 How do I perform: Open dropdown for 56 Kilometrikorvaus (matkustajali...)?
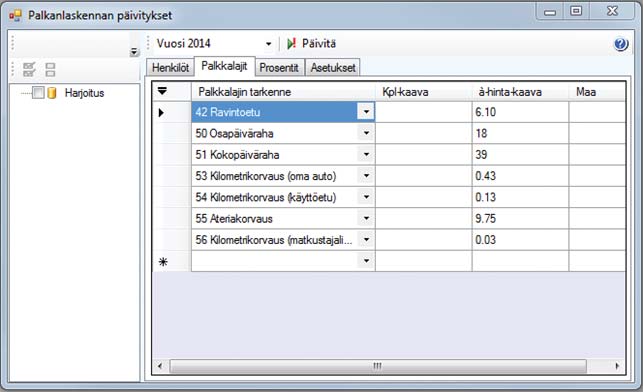(x=366, y=239)
